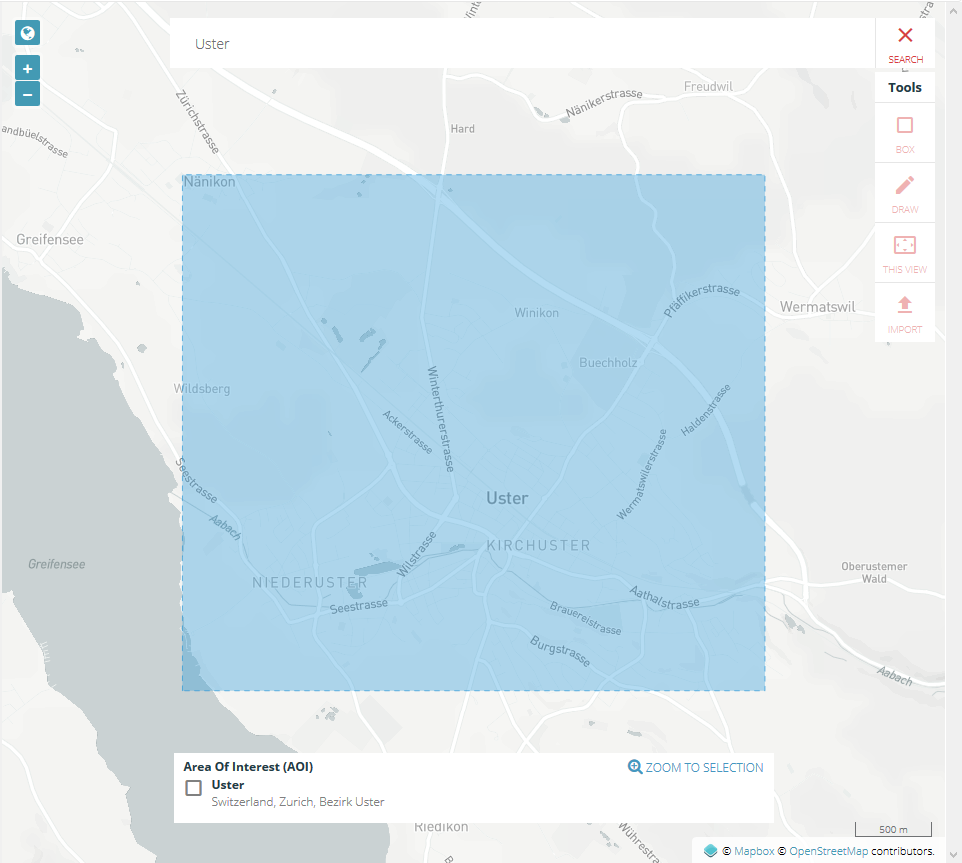Zoom in with the plus button
The height and width of the screenshot is (863, 962).
27,69
